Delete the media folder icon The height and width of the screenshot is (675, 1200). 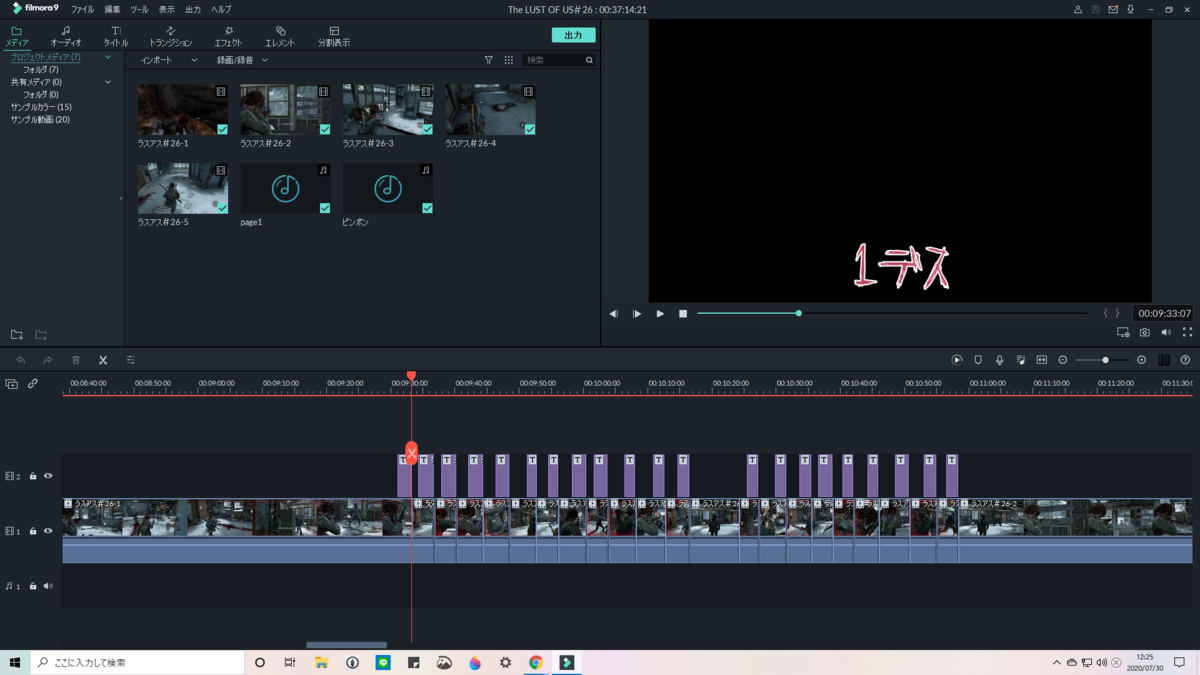tap(41, 335)
